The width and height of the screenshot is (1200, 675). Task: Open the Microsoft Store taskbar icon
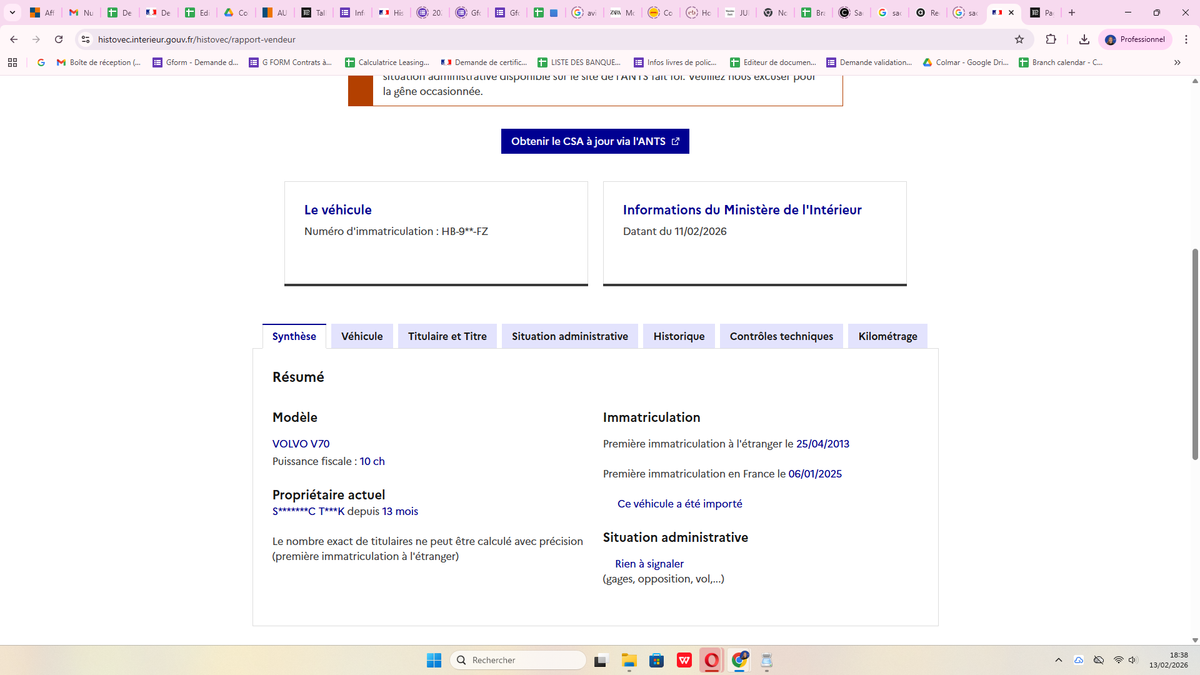[656, 660]
